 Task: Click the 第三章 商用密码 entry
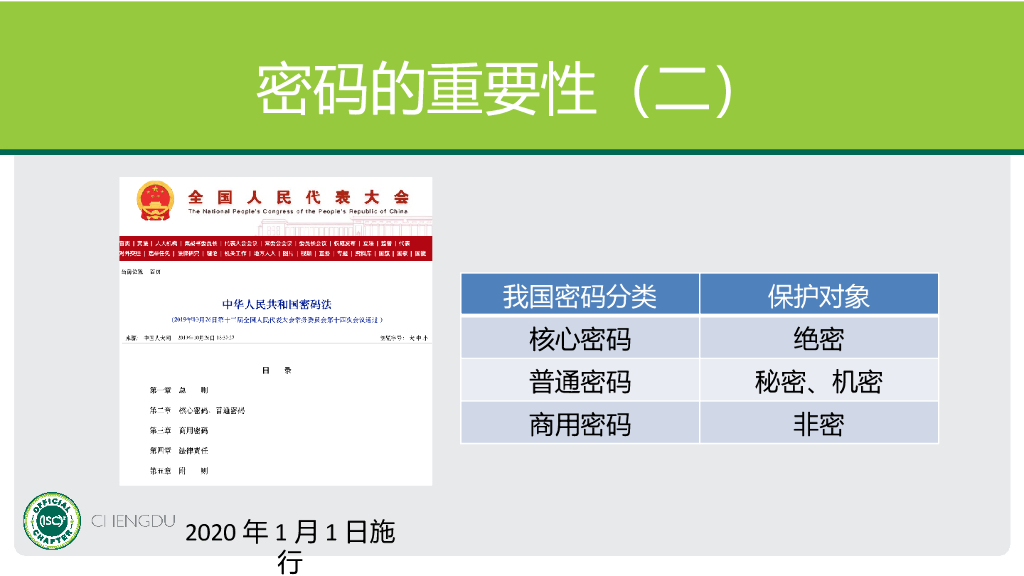click(179, 430)
